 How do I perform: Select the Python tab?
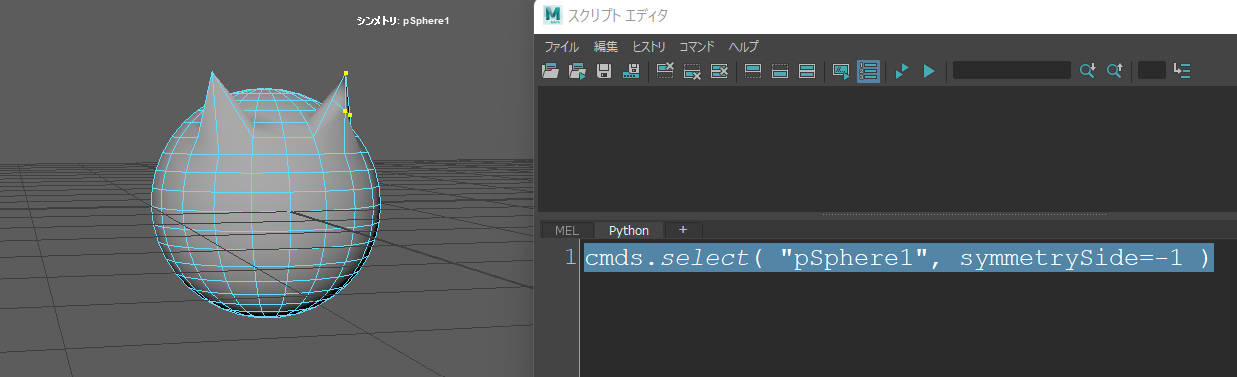[628, 230]
